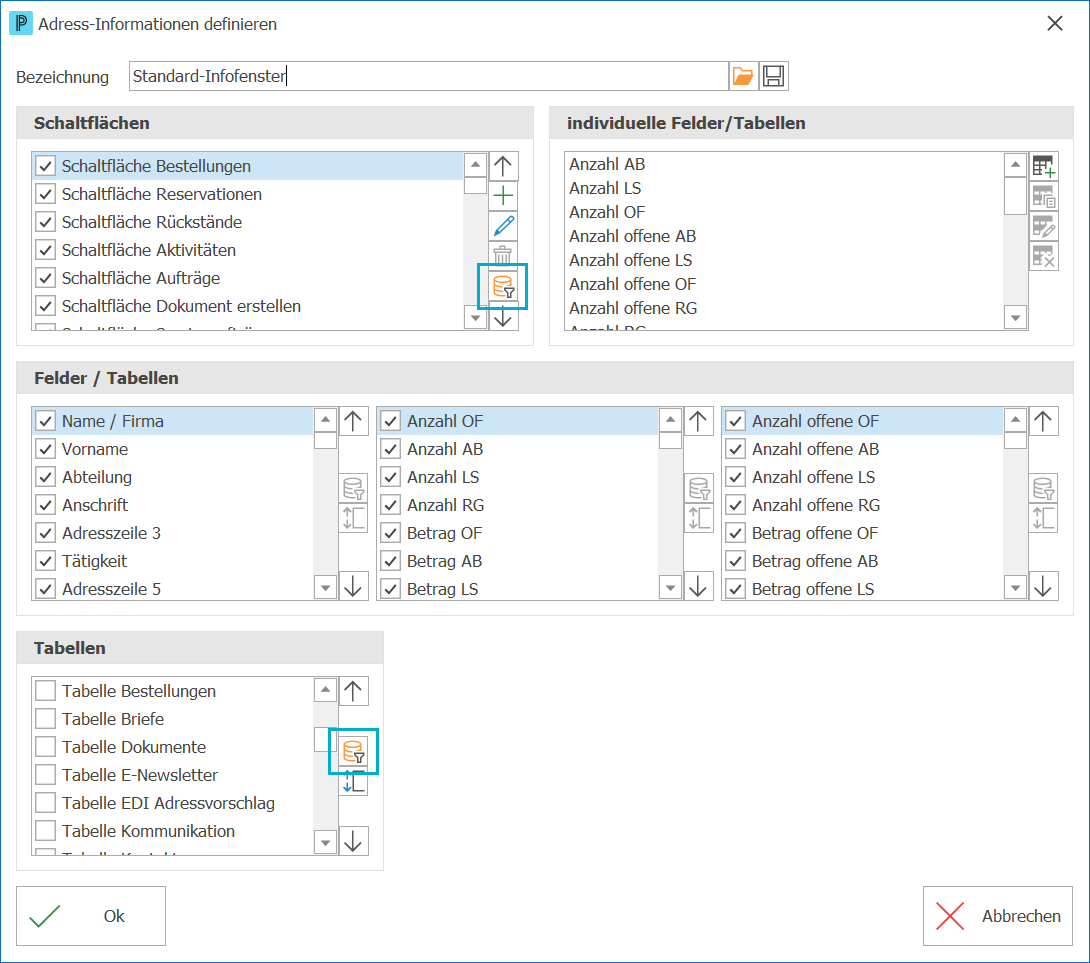Screen dimensions: 1090x963
Task: Open database filter for Schaltflächen list
Action: [x=503, y=286]
